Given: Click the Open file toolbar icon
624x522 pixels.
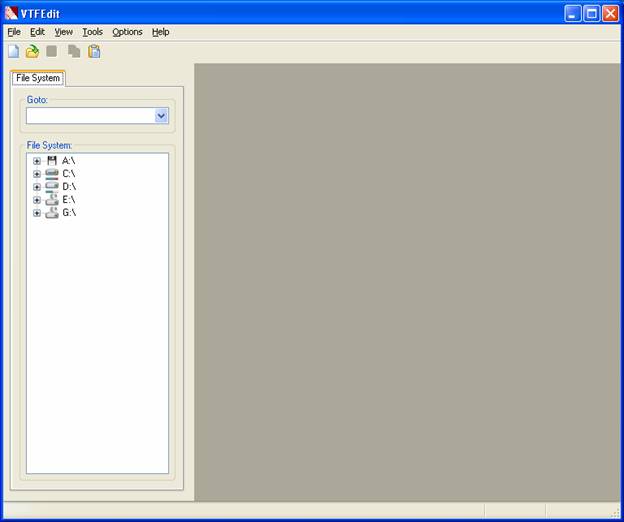Looking at the screenshot, I should click(x=33, y=51).
